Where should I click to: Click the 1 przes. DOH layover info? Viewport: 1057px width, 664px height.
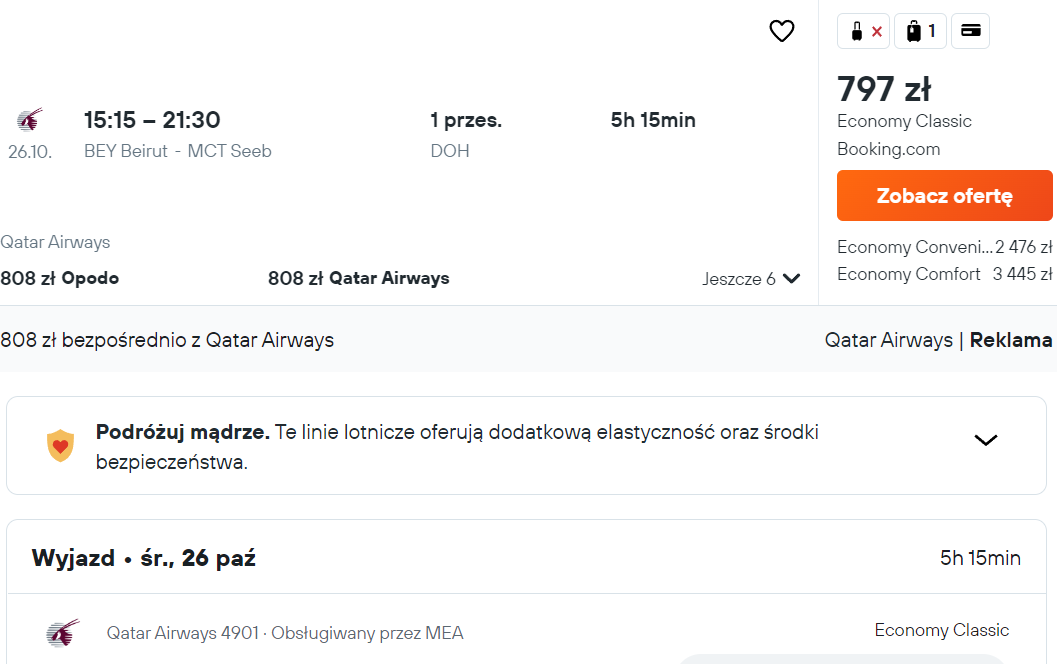[466, 135]
